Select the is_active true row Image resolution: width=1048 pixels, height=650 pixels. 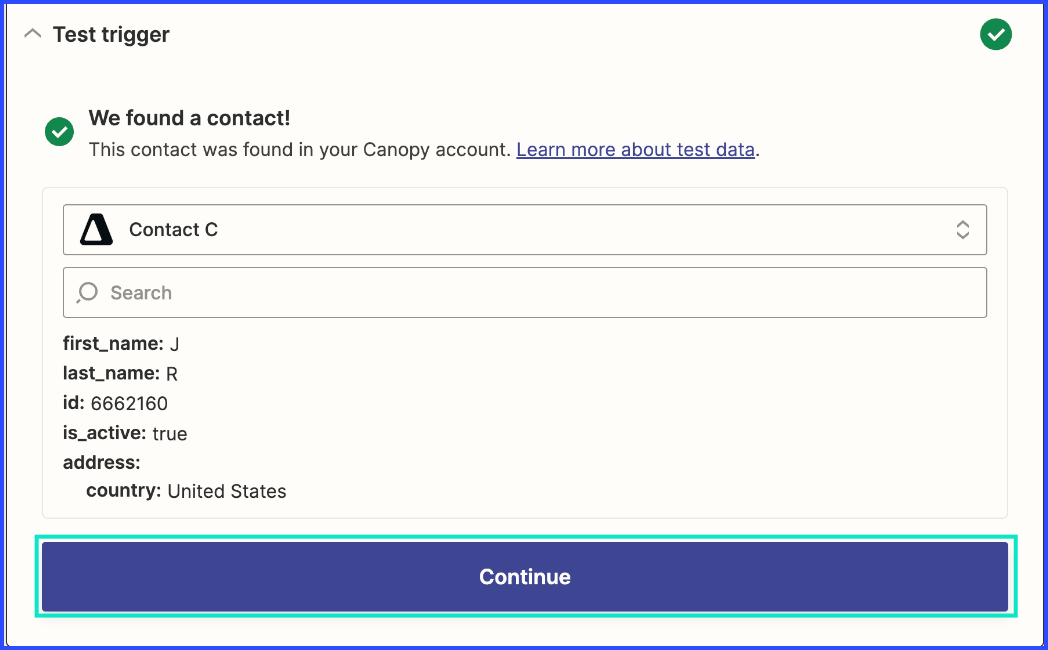tap(125, 433)
